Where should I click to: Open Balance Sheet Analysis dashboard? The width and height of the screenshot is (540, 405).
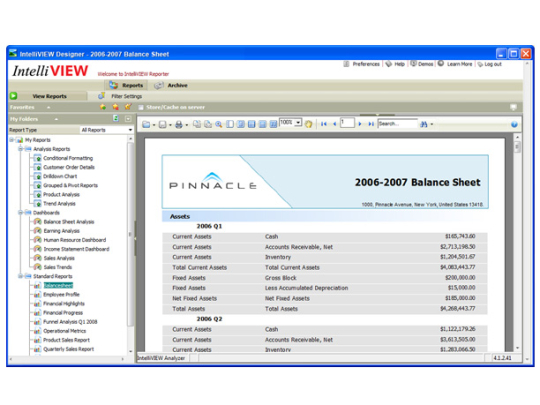pos(69,222)
